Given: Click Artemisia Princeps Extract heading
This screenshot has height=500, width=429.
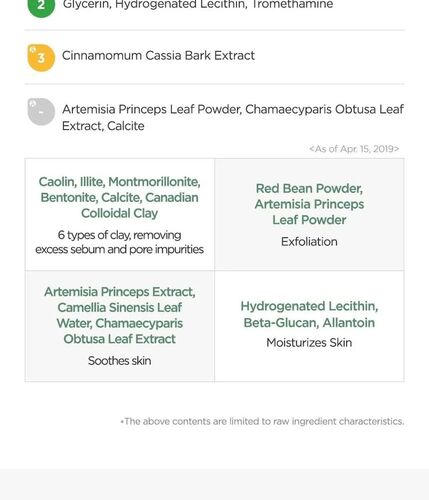Looking at the screenshot, I should (x=120, y=315).
